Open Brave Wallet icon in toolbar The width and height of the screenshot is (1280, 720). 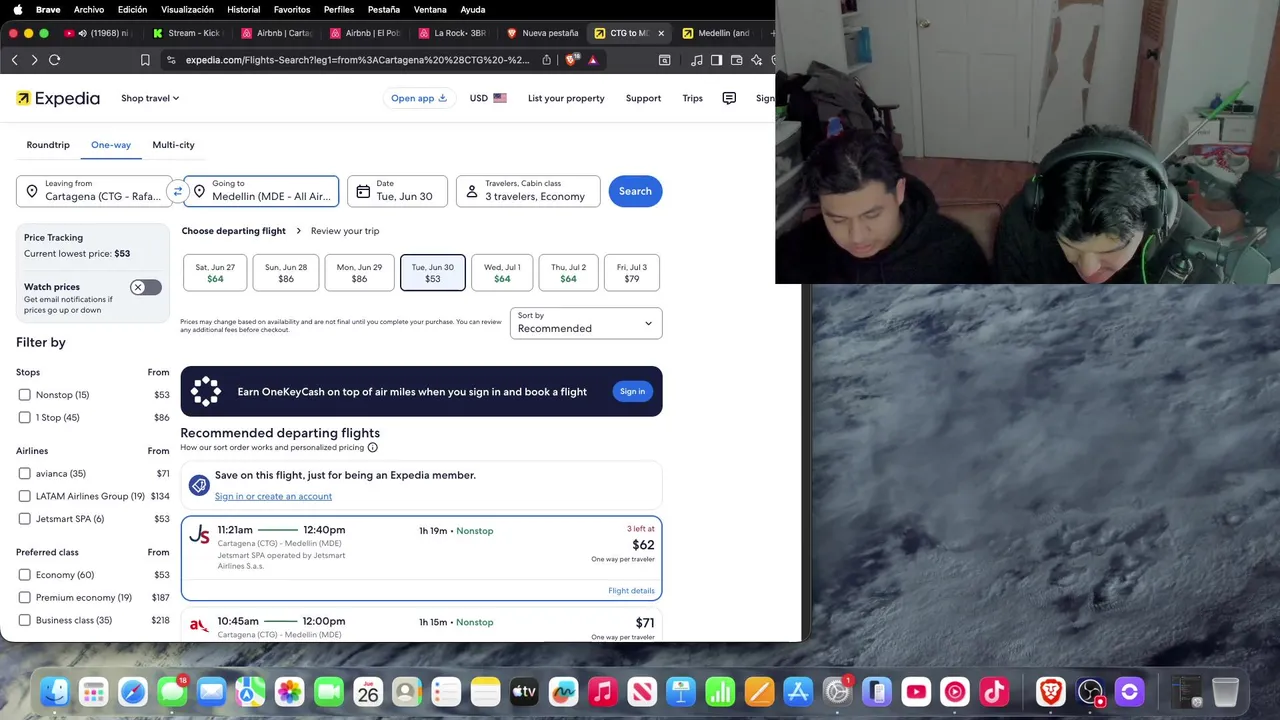pos(736,60)
